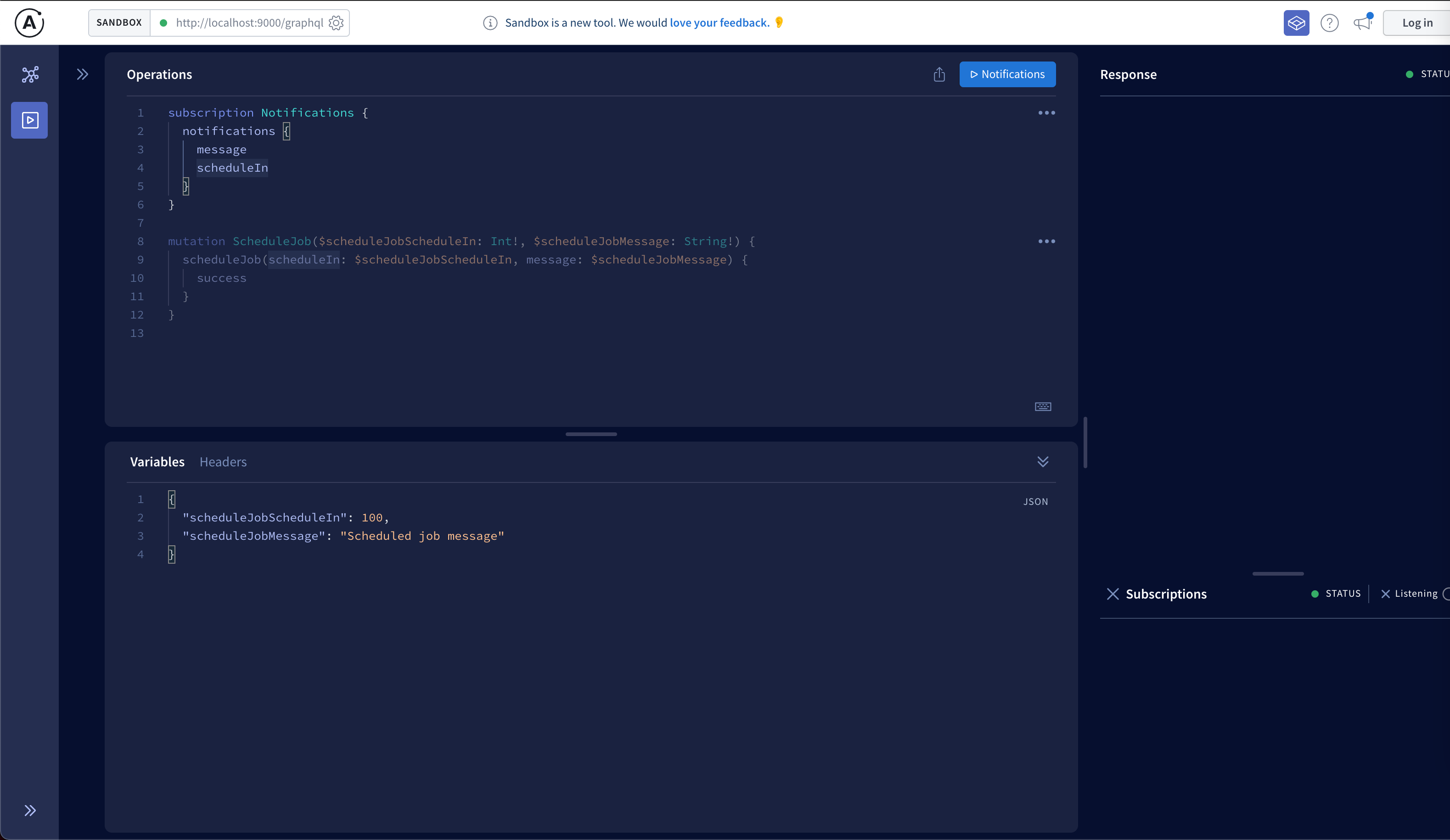Collapse the Variables panel with chevrons
The width and height of the screenshot is (1450, 840).
point(1043,462)
